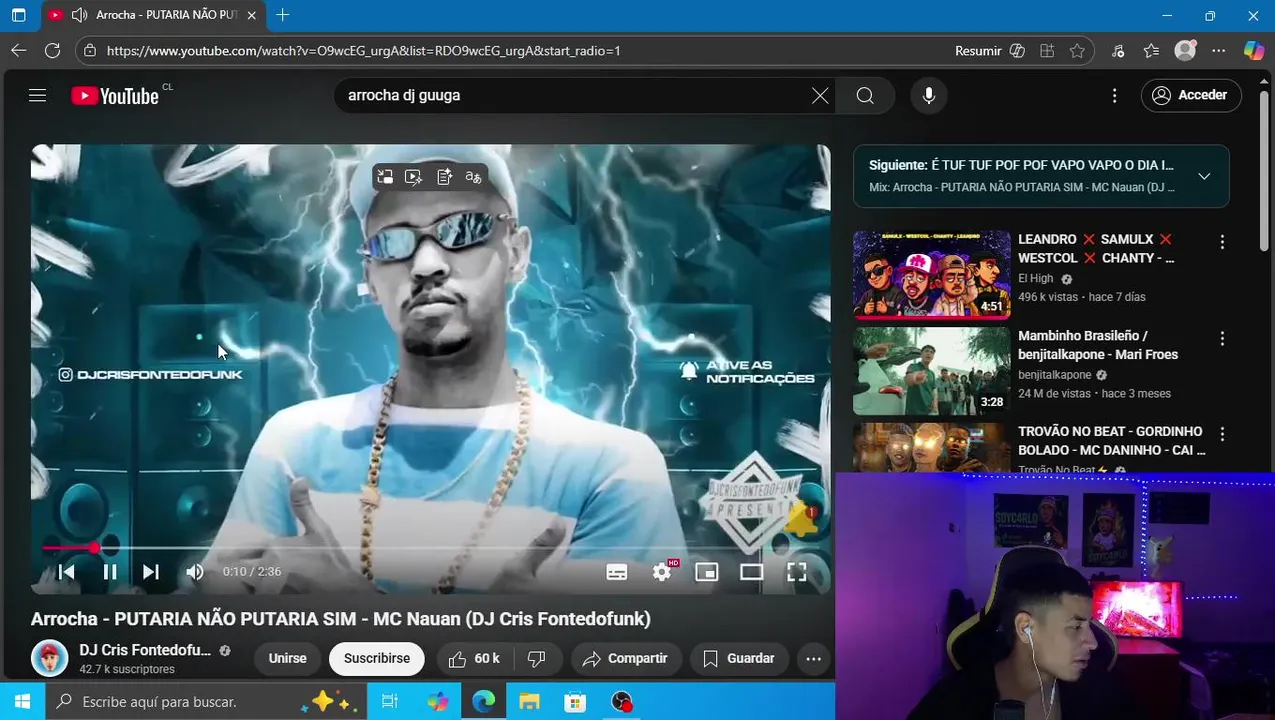Toggle theater mode on the player
1275x720 pixels.
pyautogui.click(x=751, y=572)
